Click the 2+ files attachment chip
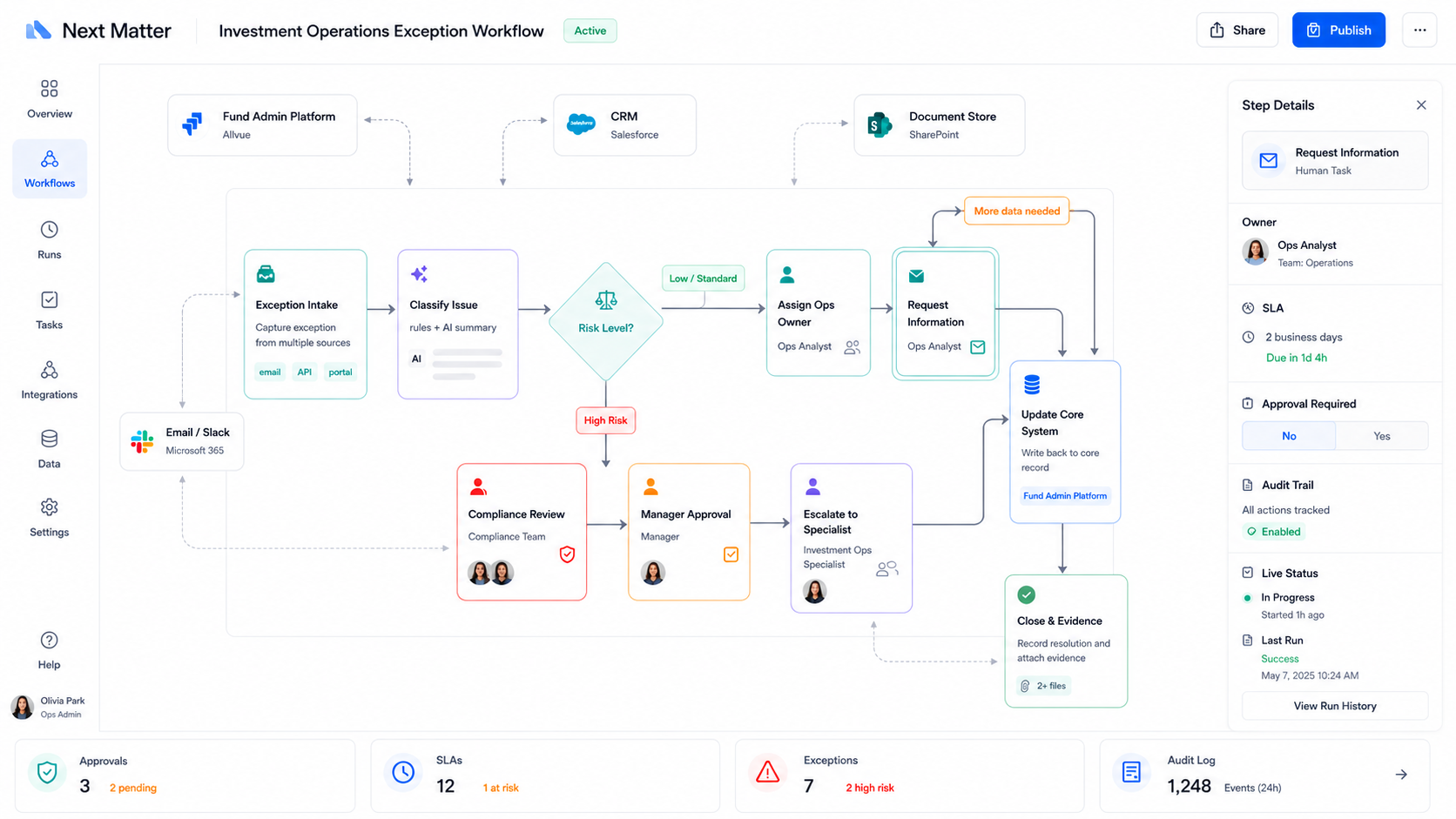Viewport: 1456px width, 819px height. point(1043,686)
